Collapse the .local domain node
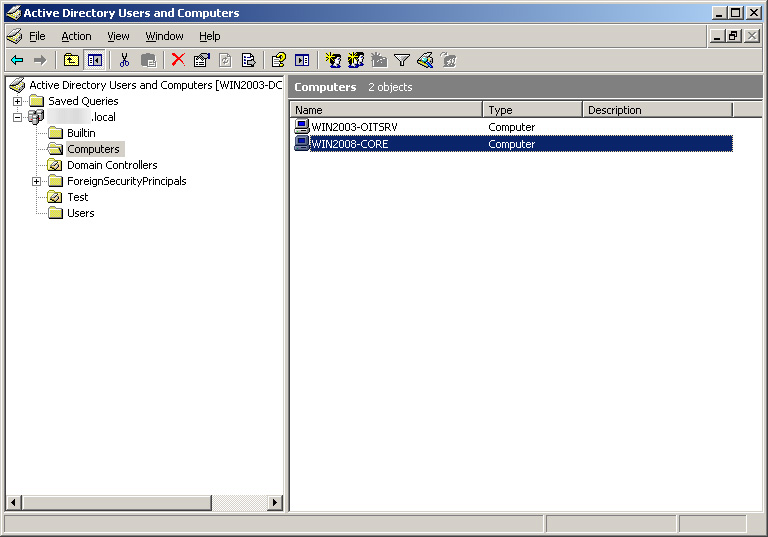Viewport: 768px width, 537px height. [x=17, y=117]
